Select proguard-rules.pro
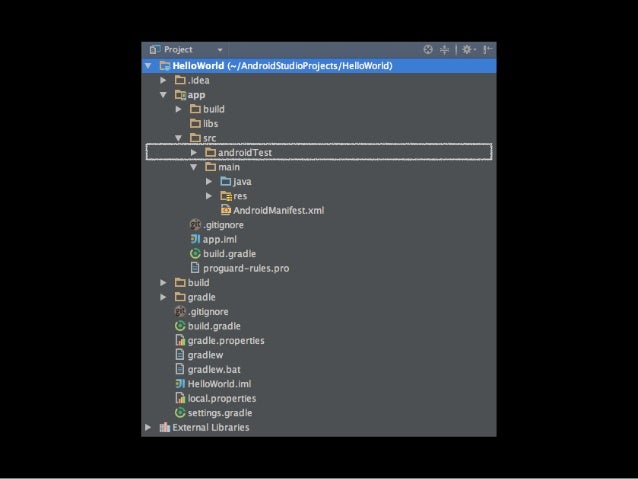 [246, 268]
